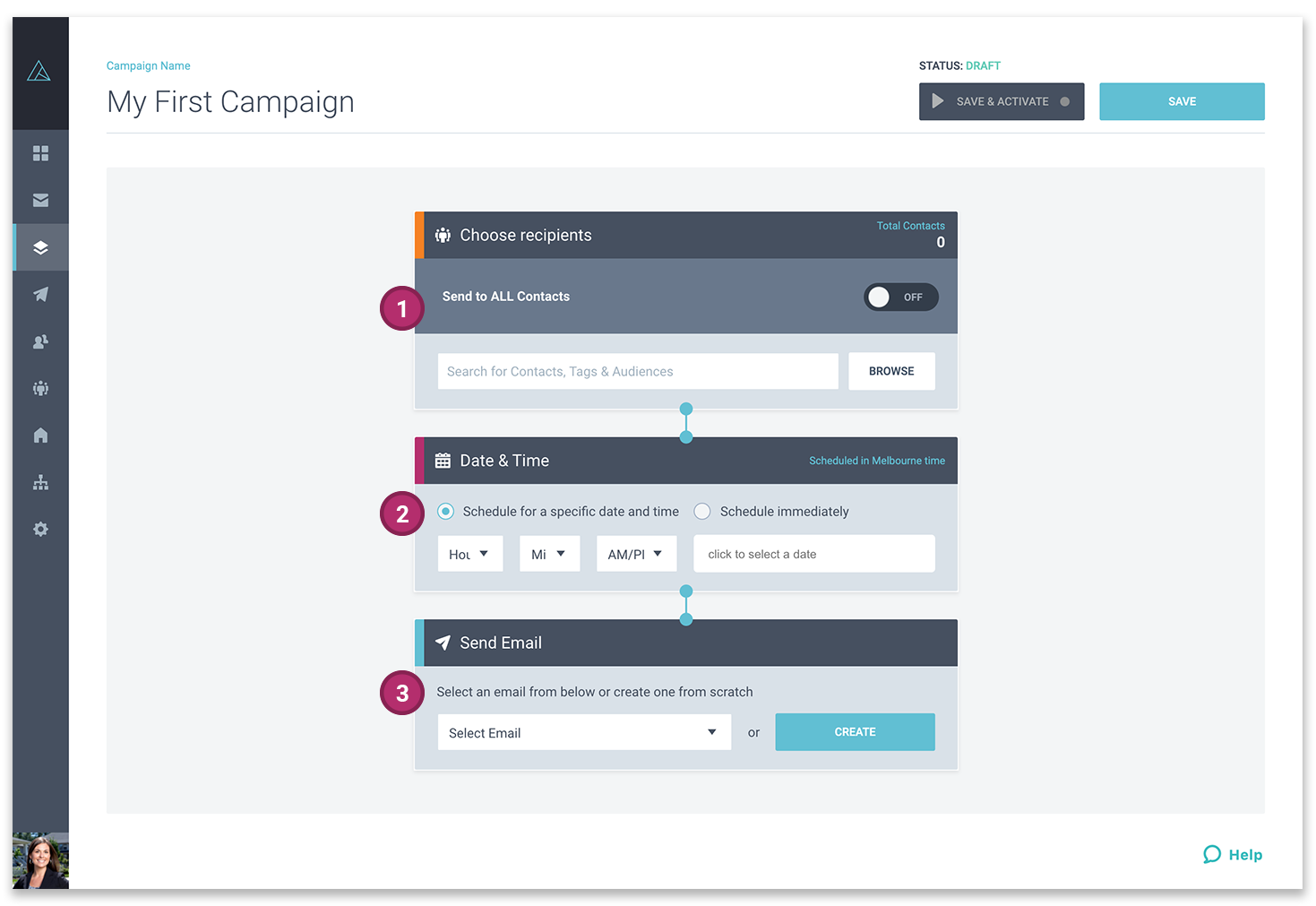Click the paper plane icon in sidebar
The height and width of the screenshot is (906, 1316).
[40, 294]
